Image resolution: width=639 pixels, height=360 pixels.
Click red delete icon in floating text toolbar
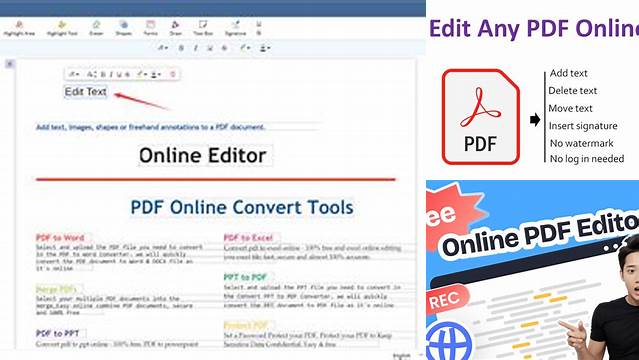[173, 74]
